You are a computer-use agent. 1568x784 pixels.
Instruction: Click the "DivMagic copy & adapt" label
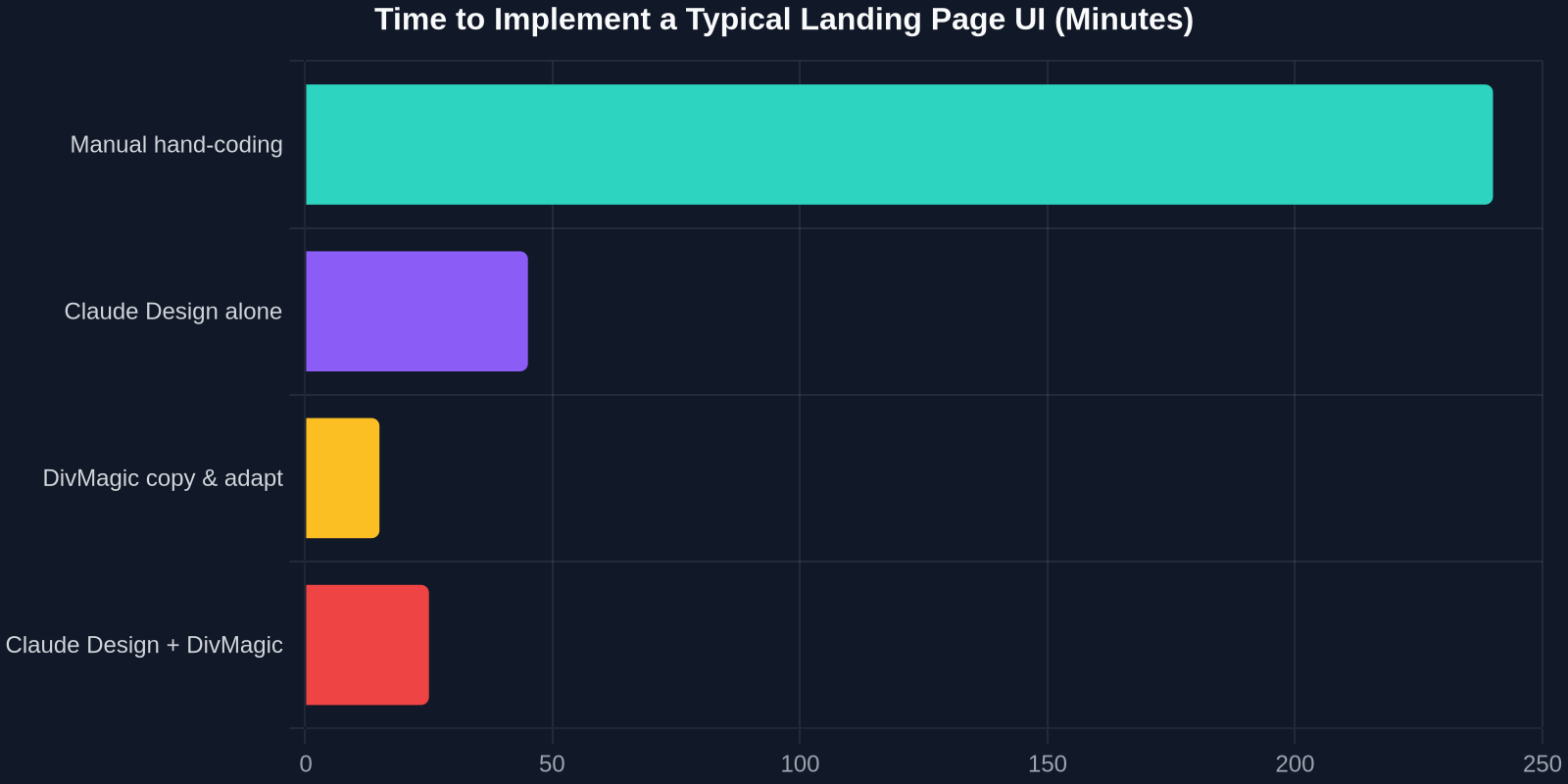click(163, 478)
